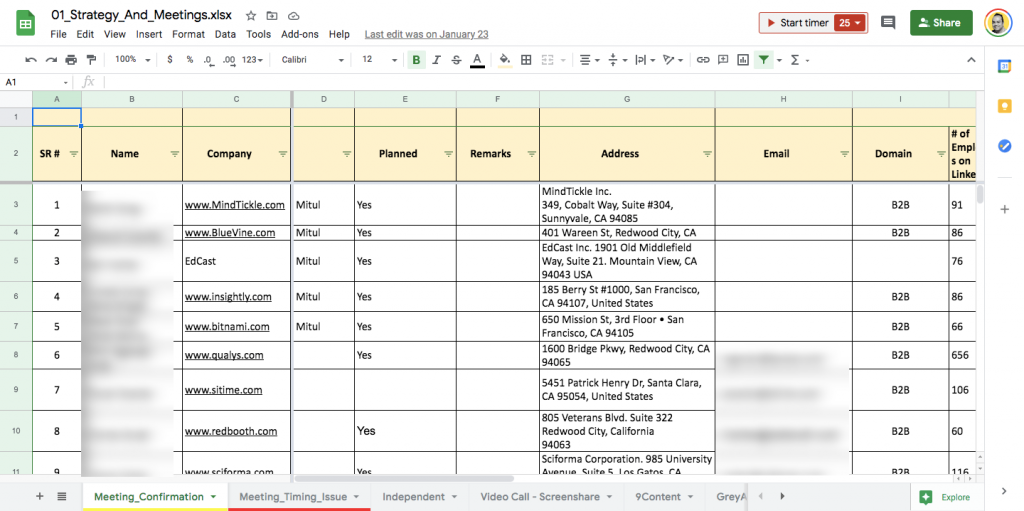Show all sheets list
This screenshot has height=511, width=1024.
click(61, 497)
